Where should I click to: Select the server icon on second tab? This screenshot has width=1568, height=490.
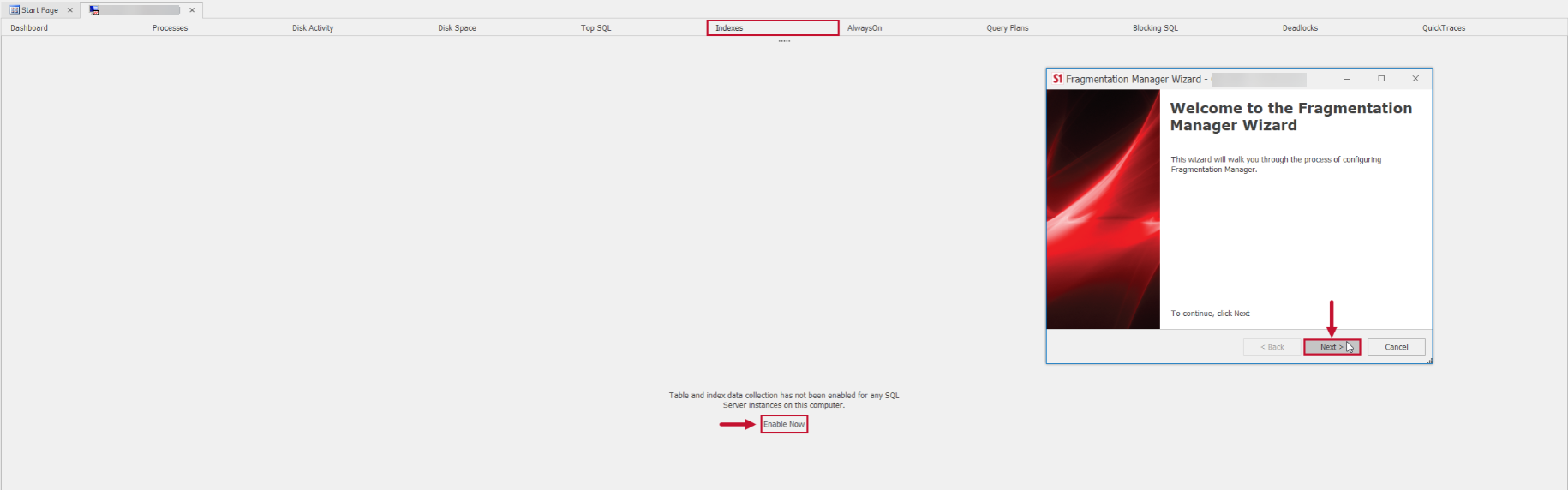coord(93,10)
